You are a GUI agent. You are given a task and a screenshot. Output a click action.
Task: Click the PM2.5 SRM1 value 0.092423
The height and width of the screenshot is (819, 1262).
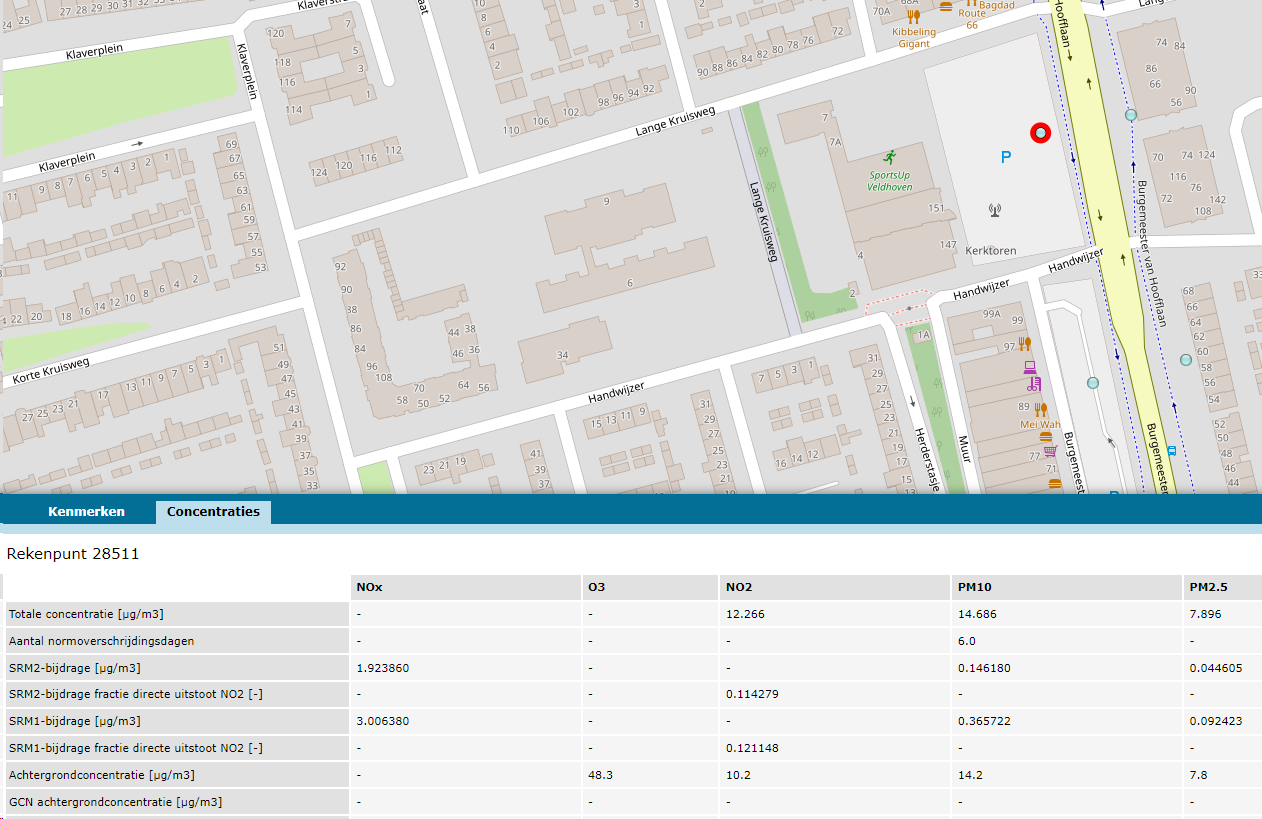1215,721
